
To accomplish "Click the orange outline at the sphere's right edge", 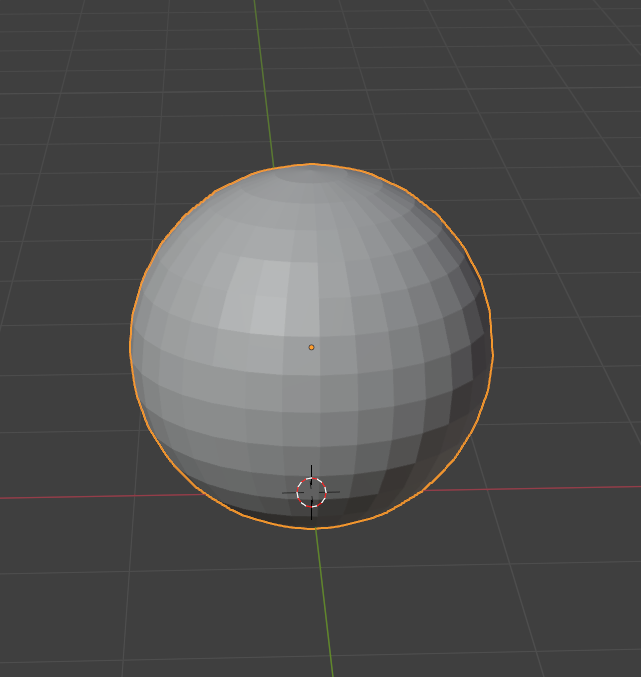I will tap(491, 345).
